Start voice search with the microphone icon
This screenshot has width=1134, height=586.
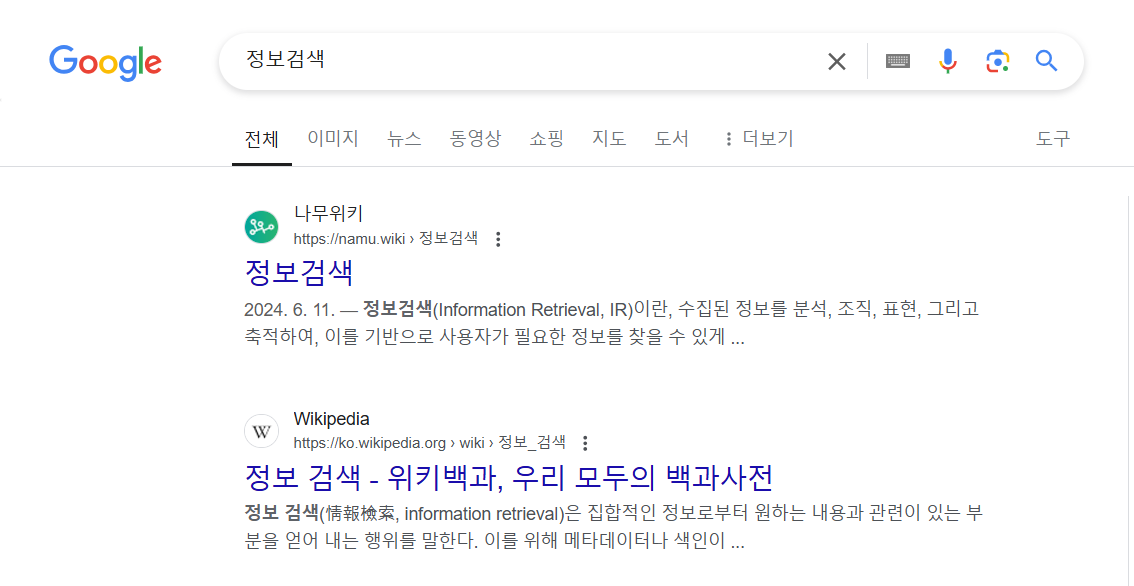[x=947, y=61]
